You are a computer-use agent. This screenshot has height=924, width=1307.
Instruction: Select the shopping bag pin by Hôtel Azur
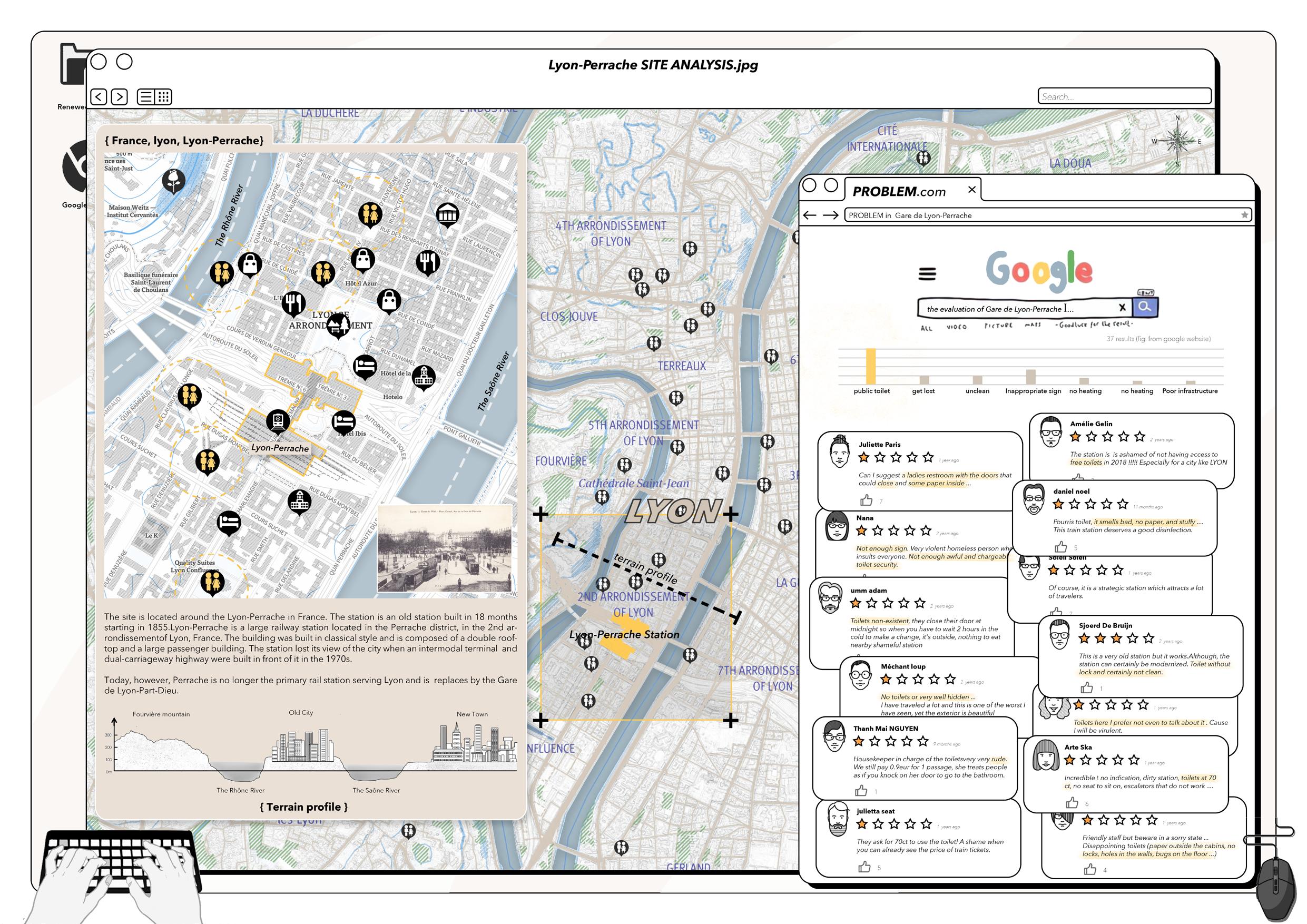(363, 260)
